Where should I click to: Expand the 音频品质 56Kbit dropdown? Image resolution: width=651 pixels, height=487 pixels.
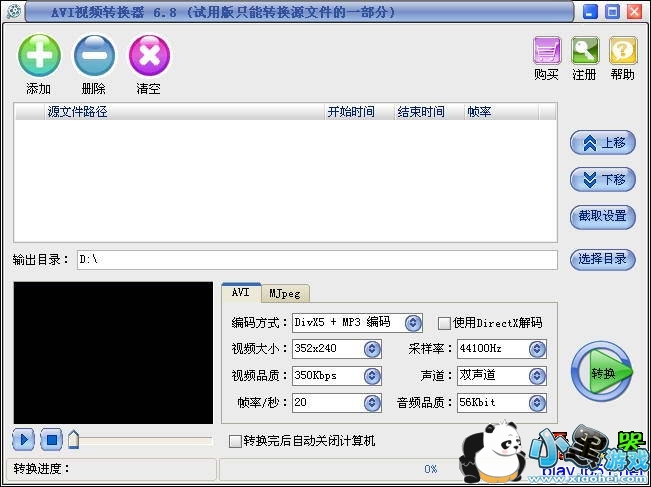pos(537,403)
